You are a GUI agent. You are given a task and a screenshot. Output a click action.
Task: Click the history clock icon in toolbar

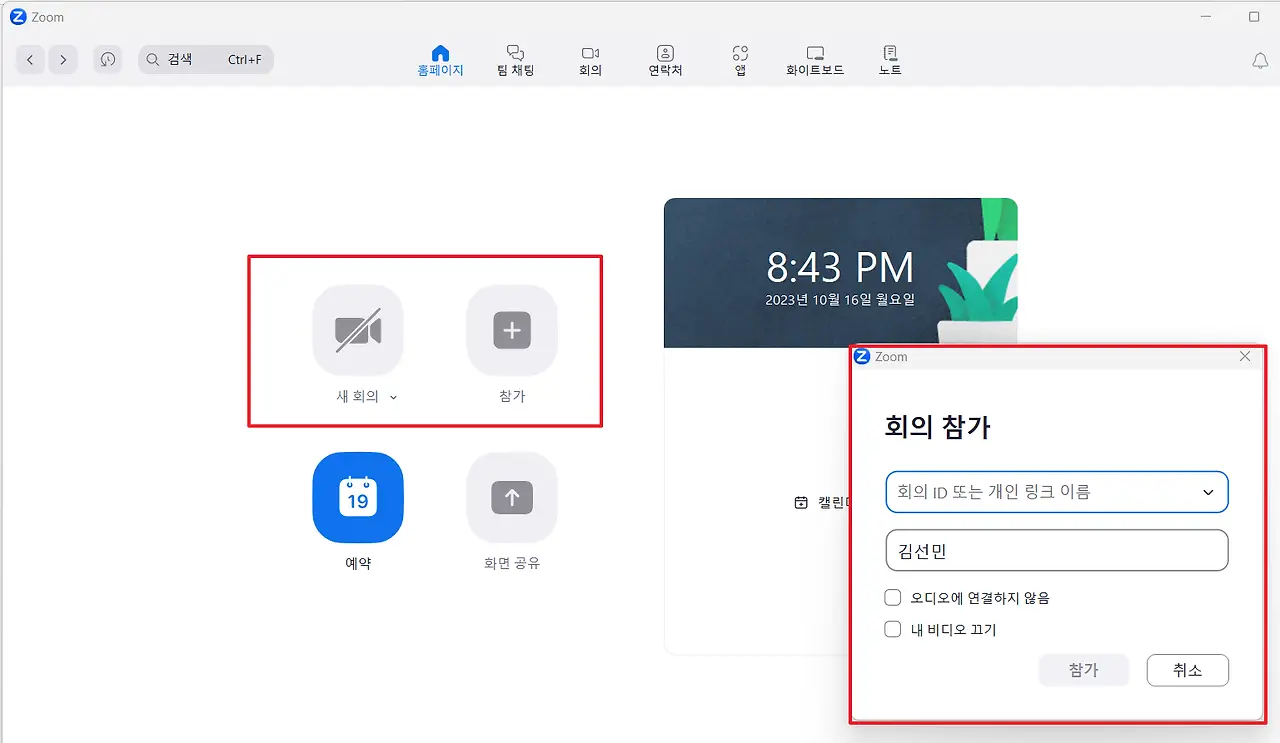coord(108,60)
